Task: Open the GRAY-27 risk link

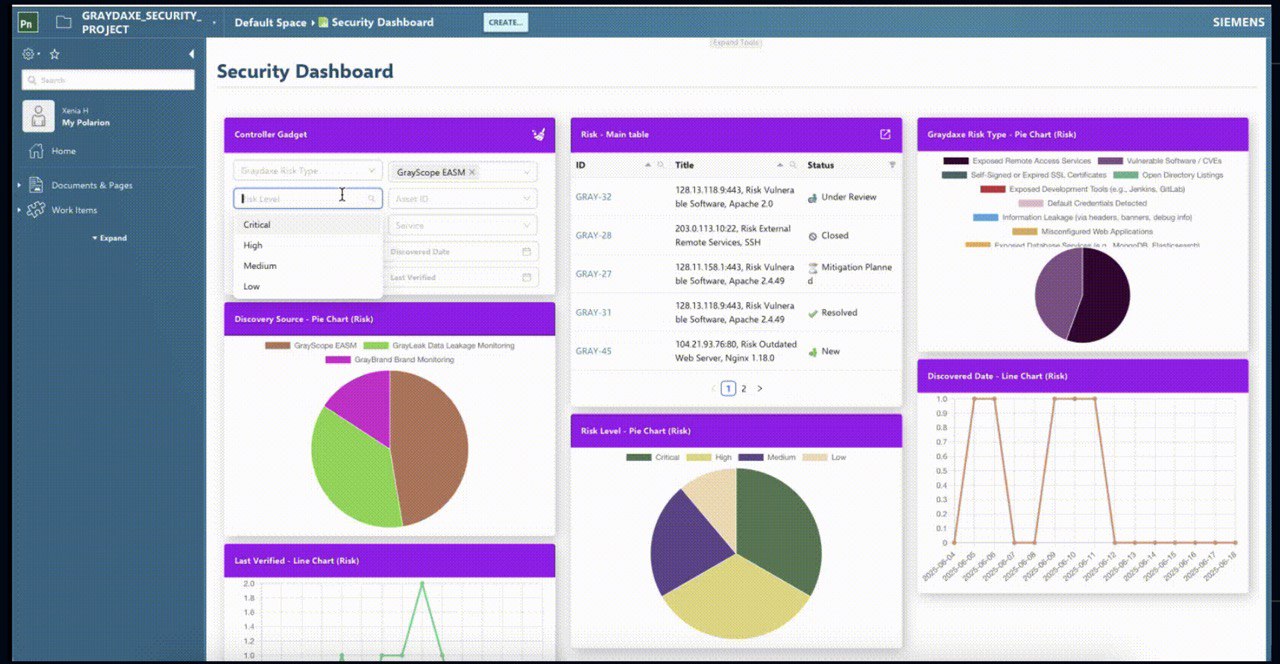Action: (x=593, y=274)
